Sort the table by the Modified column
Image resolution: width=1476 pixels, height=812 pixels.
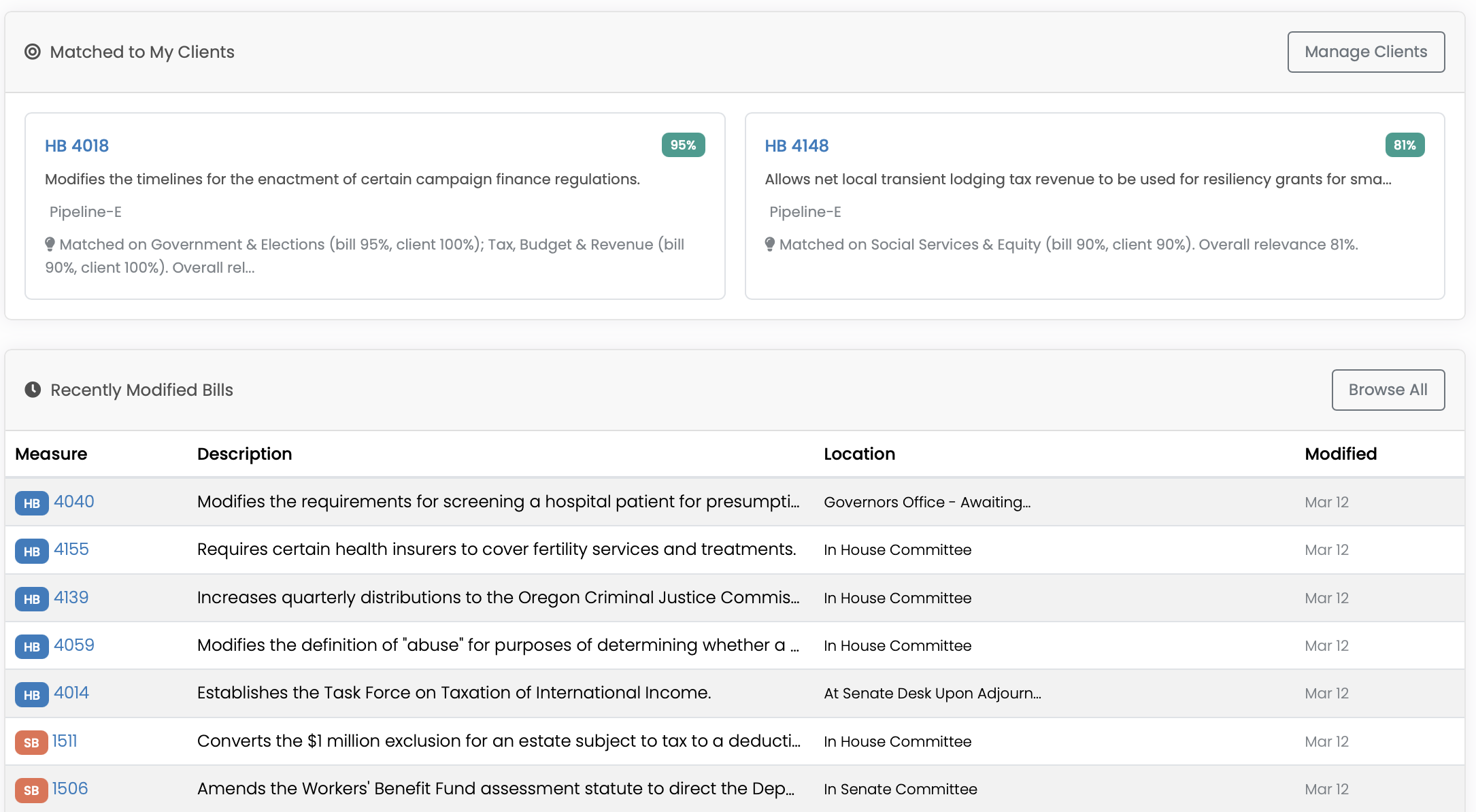point(1340,454)
